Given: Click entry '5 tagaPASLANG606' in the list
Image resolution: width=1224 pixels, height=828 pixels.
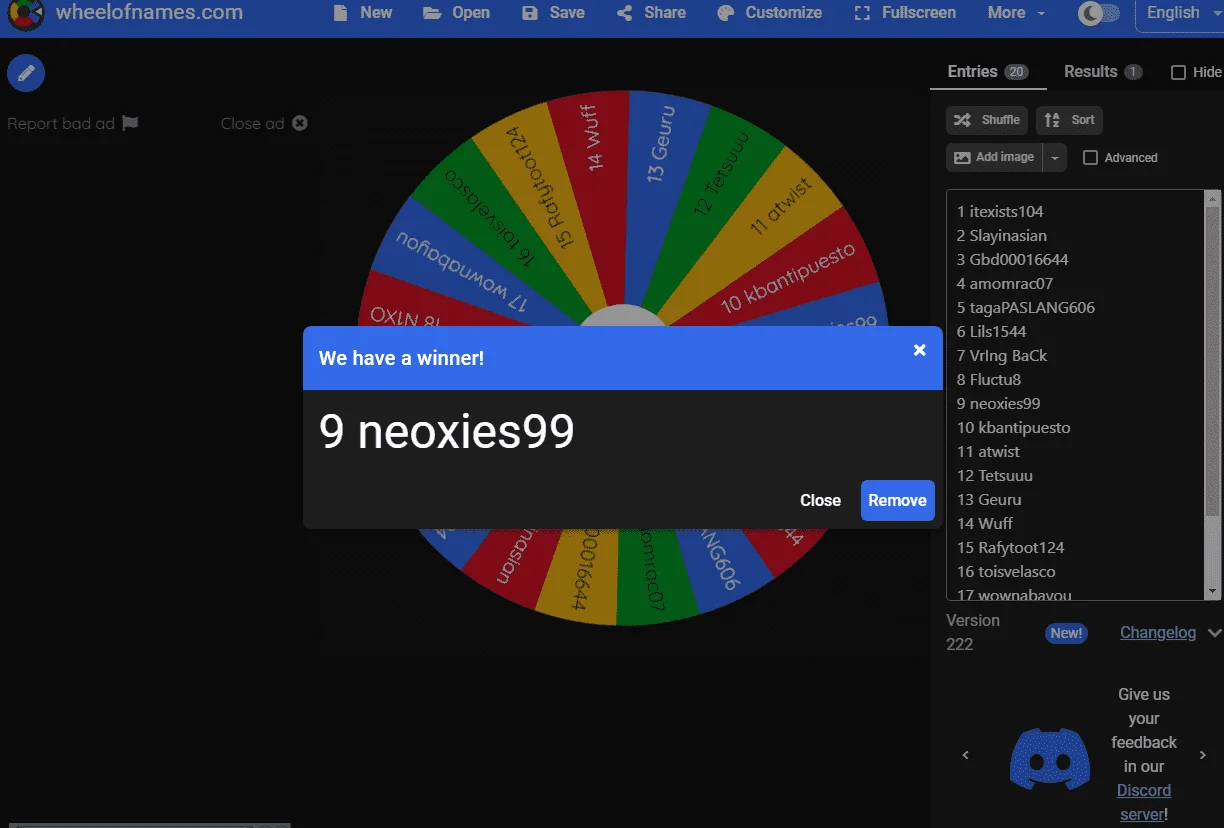Looking at the screenshot, I should tap(1026, 308).
